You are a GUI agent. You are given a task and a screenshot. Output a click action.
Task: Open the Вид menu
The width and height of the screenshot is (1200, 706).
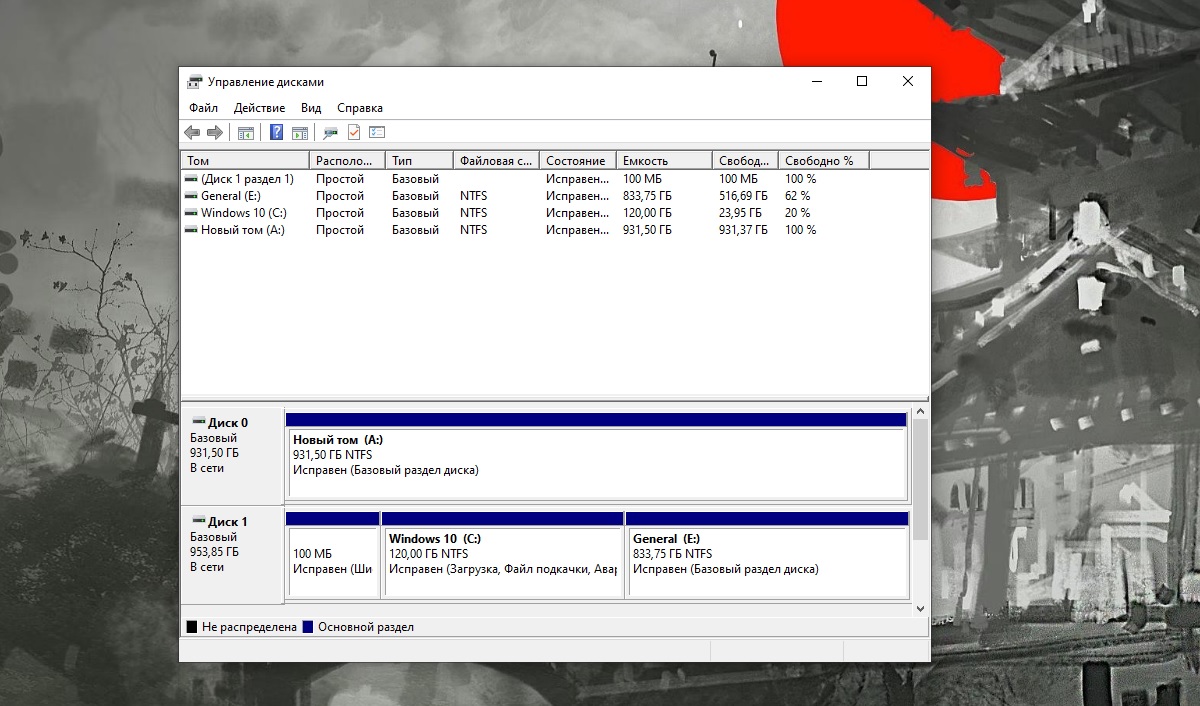(311, 108)
